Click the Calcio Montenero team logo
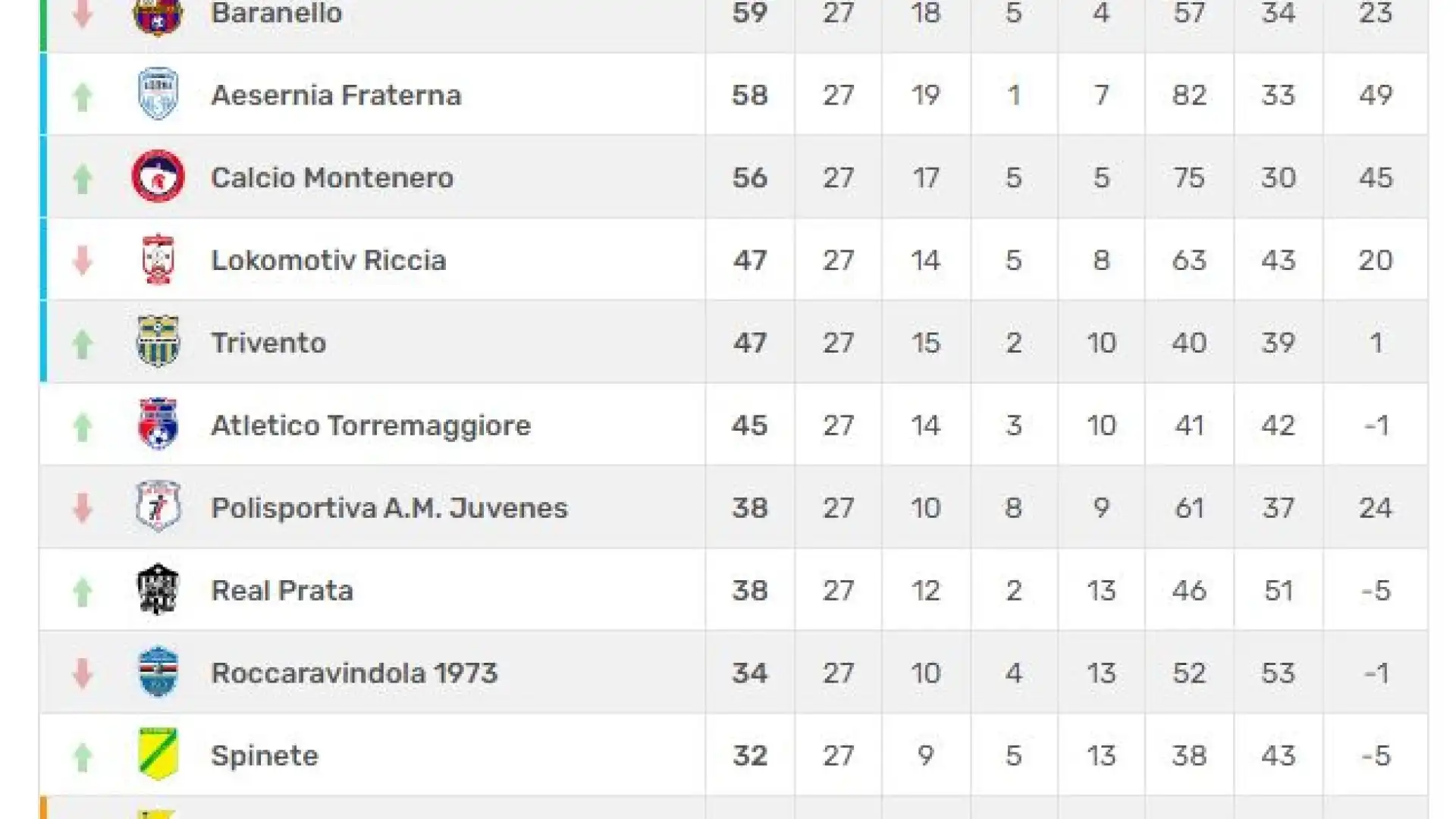 click(158, 177)
